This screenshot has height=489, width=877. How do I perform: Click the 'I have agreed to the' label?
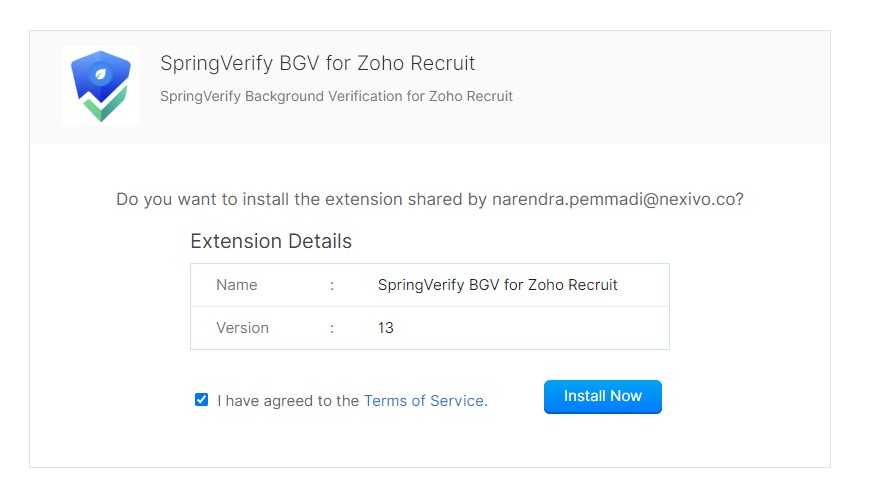tap(288, 401)
